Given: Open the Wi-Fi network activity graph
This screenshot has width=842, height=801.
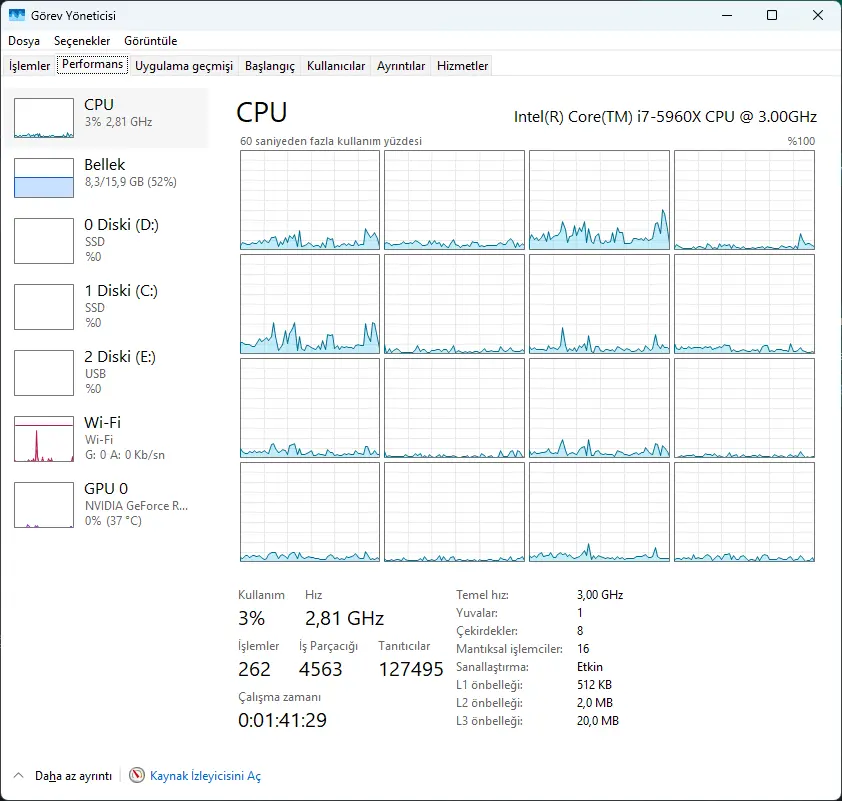Looking at the screenshot, I should point(43,439).
